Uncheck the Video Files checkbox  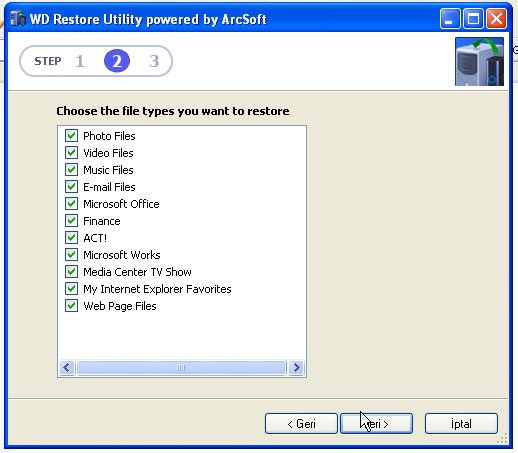71,153
